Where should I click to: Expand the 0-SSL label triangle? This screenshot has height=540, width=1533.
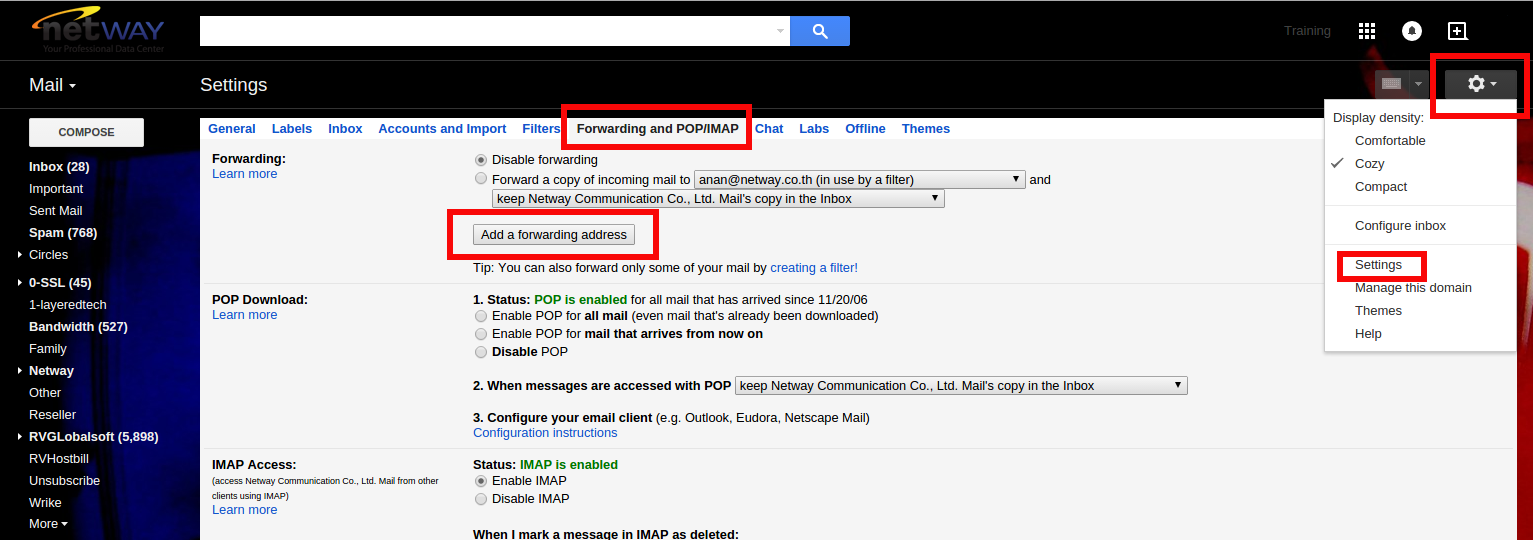pyautogui.click(x=19, y=283)
